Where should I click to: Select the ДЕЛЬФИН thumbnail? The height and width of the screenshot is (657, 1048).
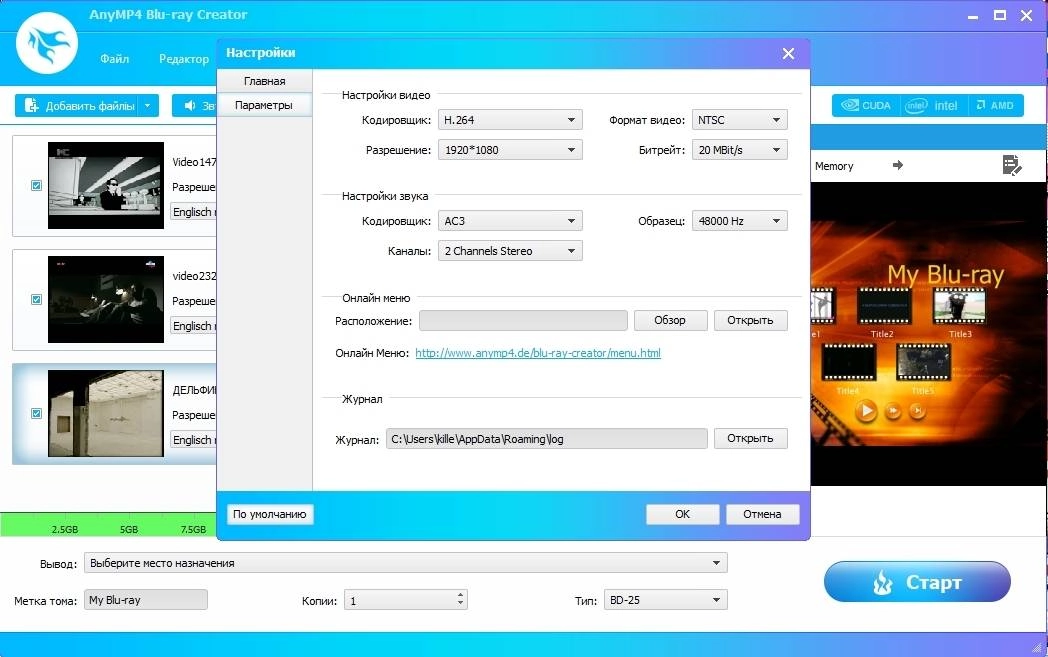tap(106, 414)
